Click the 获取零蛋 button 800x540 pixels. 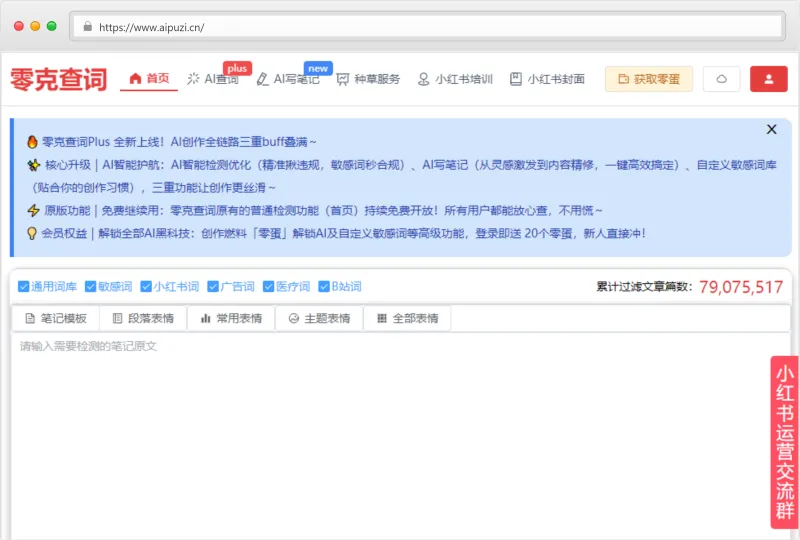(x=649, y=79)
